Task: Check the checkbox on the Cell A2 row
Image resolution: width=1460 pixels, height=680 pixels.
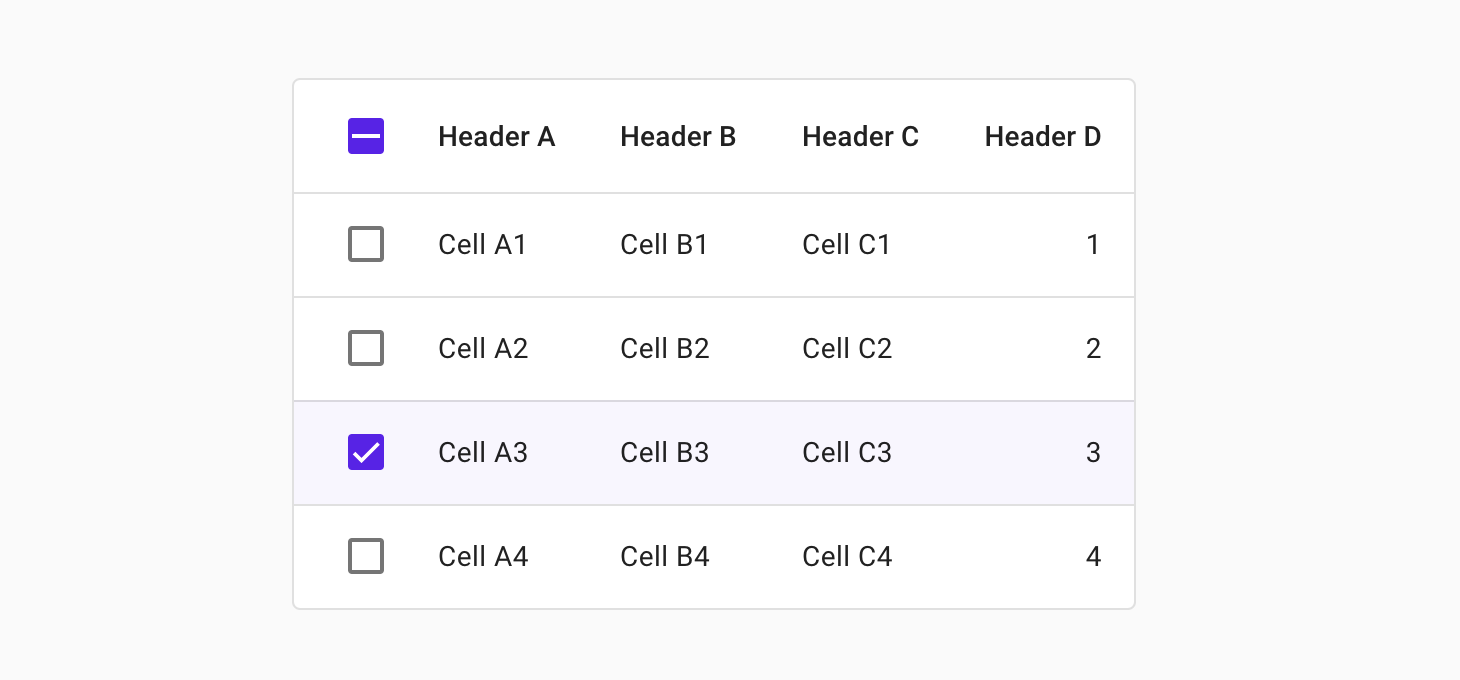Action: 366,348
